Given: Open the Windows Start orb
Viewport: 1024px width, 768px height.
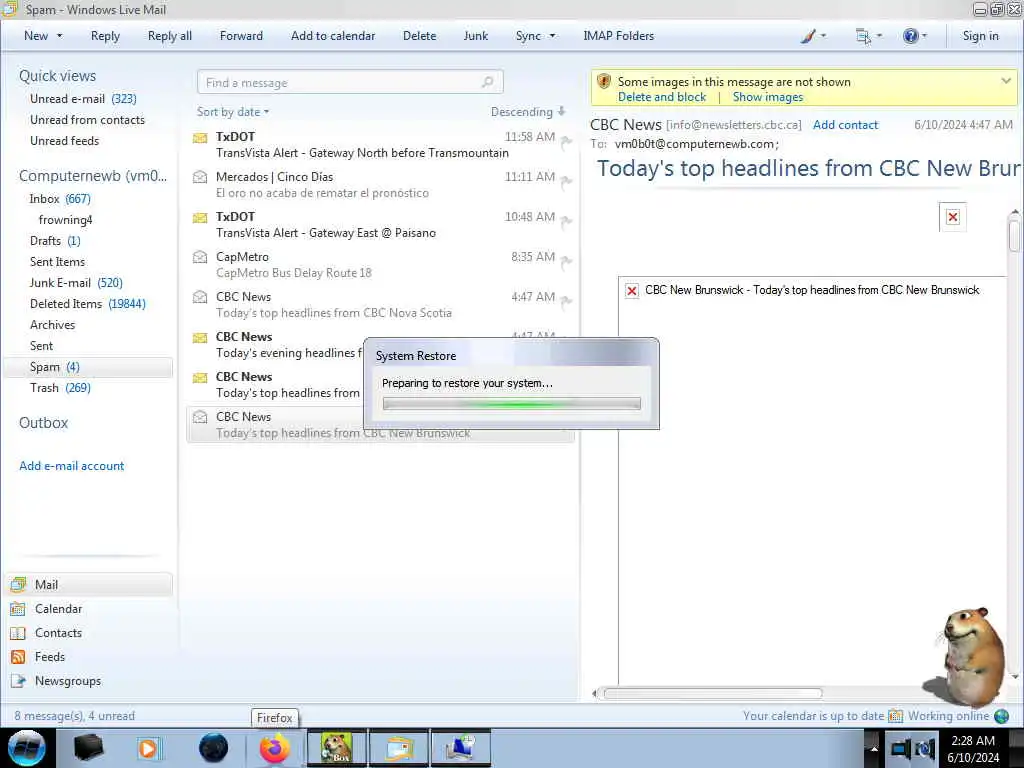Looking at the screenshot, I should click(x=27, y=748).
